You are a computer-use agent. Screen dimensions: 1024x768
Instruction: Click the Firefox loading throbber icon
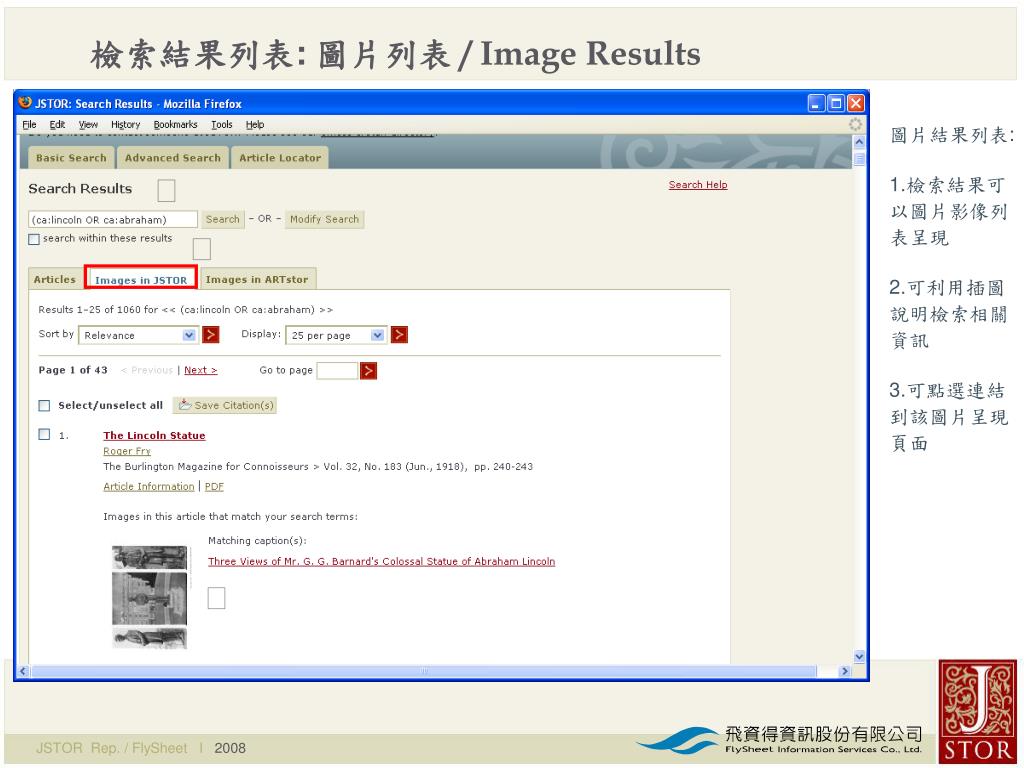[x=855, y=124]
